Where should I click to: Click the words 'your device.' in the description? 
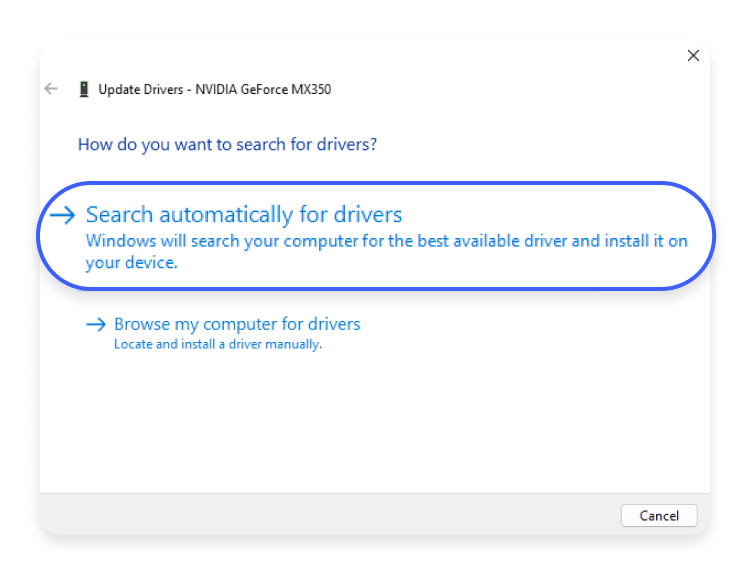(131, 263)
